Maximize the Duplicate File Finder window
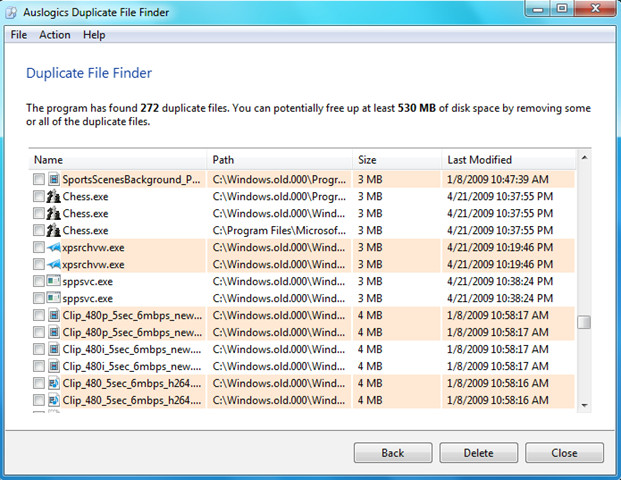Viewport: 621px width, 480px height. click(562, 9)
